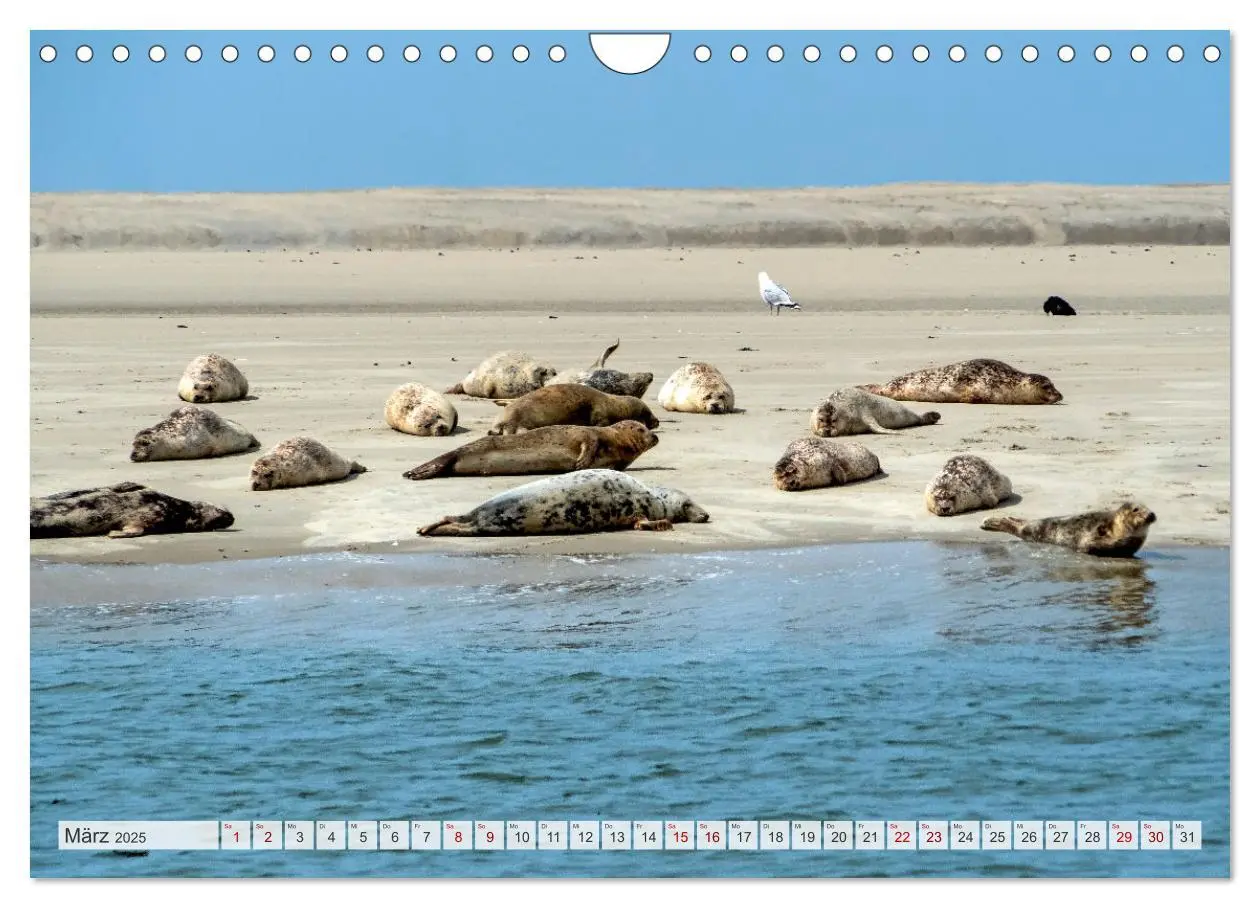Select Monday 17 date cell
The image size is (1260, 908).
click(x=743, y=836)
